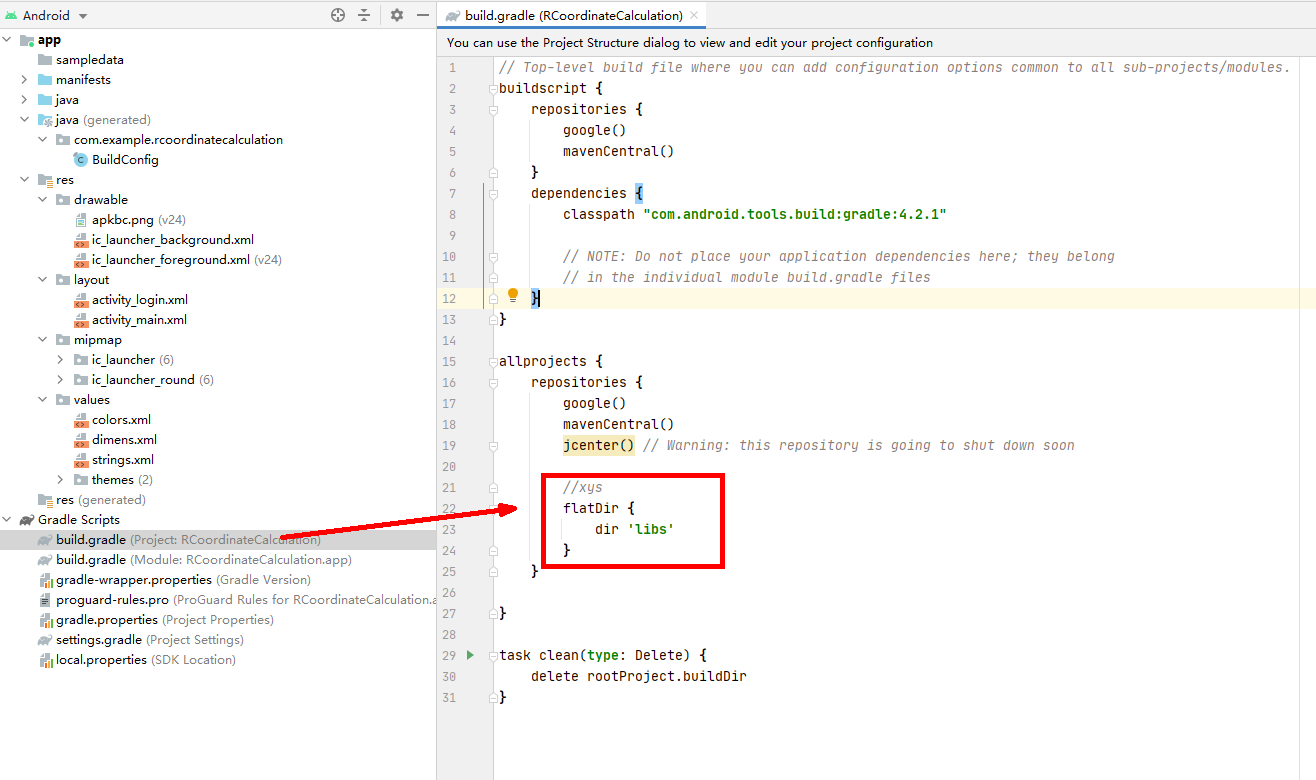Open activity_main.xml layout
This screenshot has width=1316, height=780.
[139, 320]
